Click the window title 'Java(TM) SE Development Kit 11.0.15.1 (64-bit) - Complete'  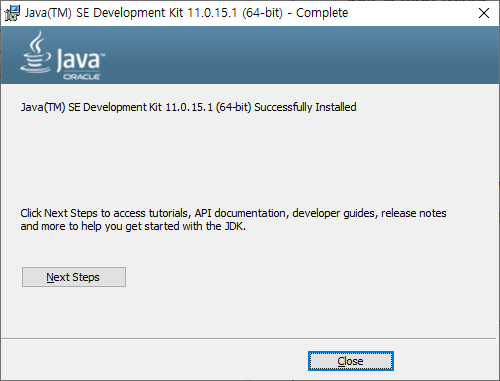click(x=186, y=13)
